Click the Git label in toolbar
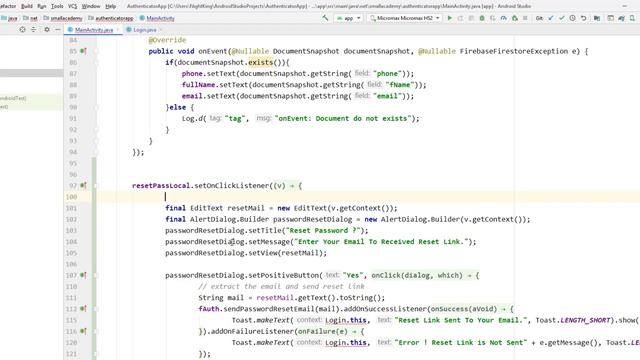Image resolution: width=640 pixels, height=360 pixels. [x=539, y=18]
